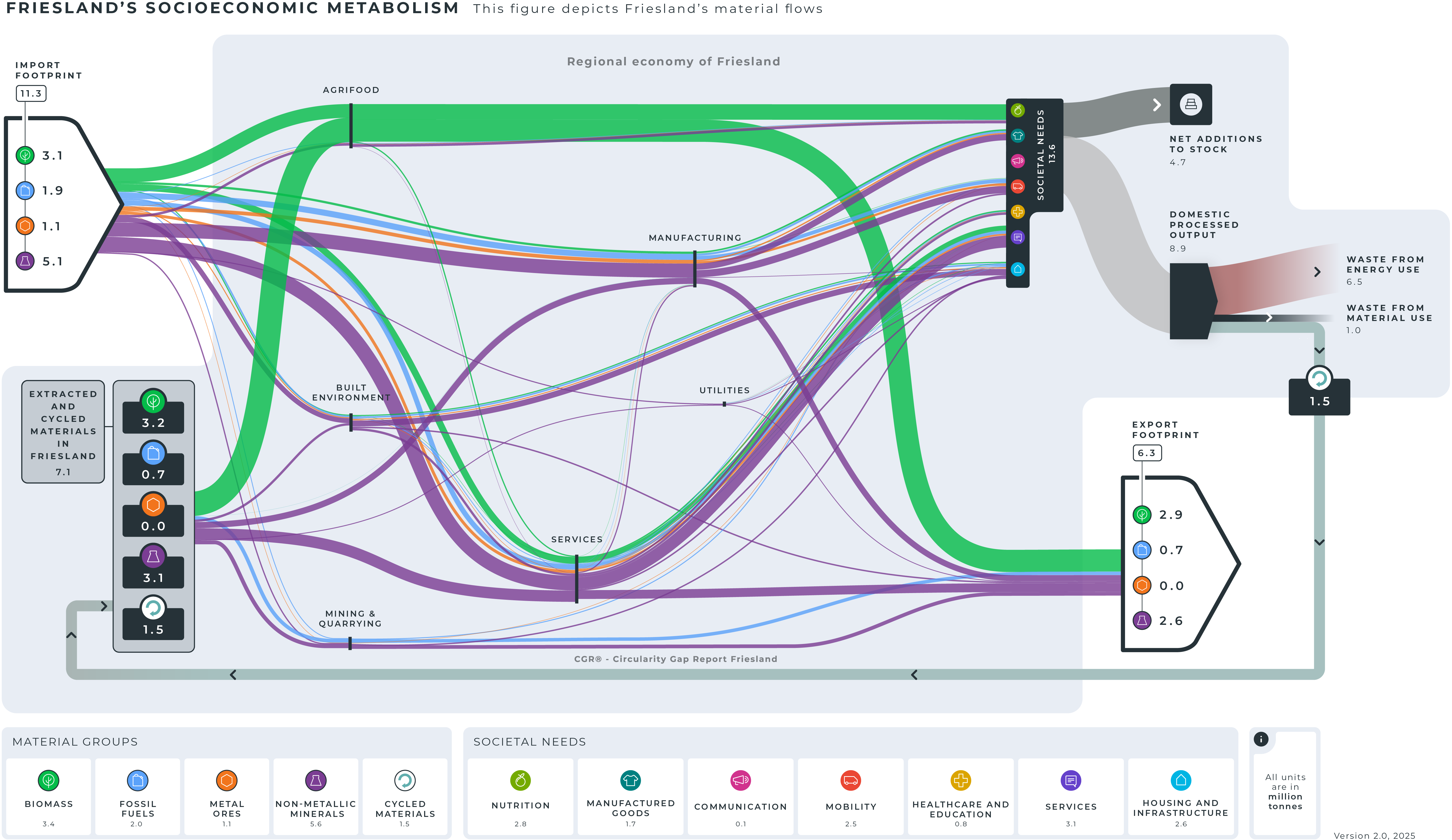1452x840 pixels.
Task: Click the down chevron above cycled materials 1.5 box
Action: coord(1320,350)
